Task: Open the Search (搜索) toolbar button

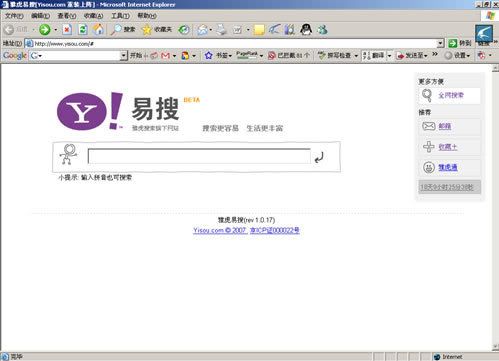Action: pos(123,30)
